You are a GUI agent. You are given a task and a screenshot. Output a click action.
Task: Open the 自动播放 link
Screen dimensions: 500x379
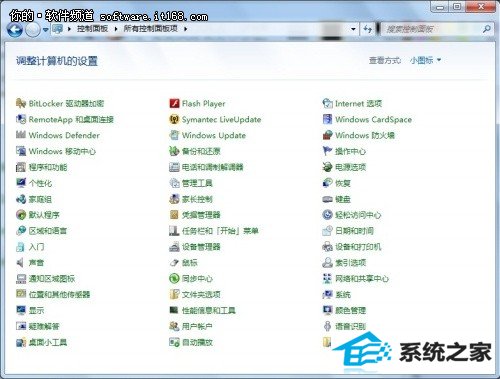[x=197, y=342]
